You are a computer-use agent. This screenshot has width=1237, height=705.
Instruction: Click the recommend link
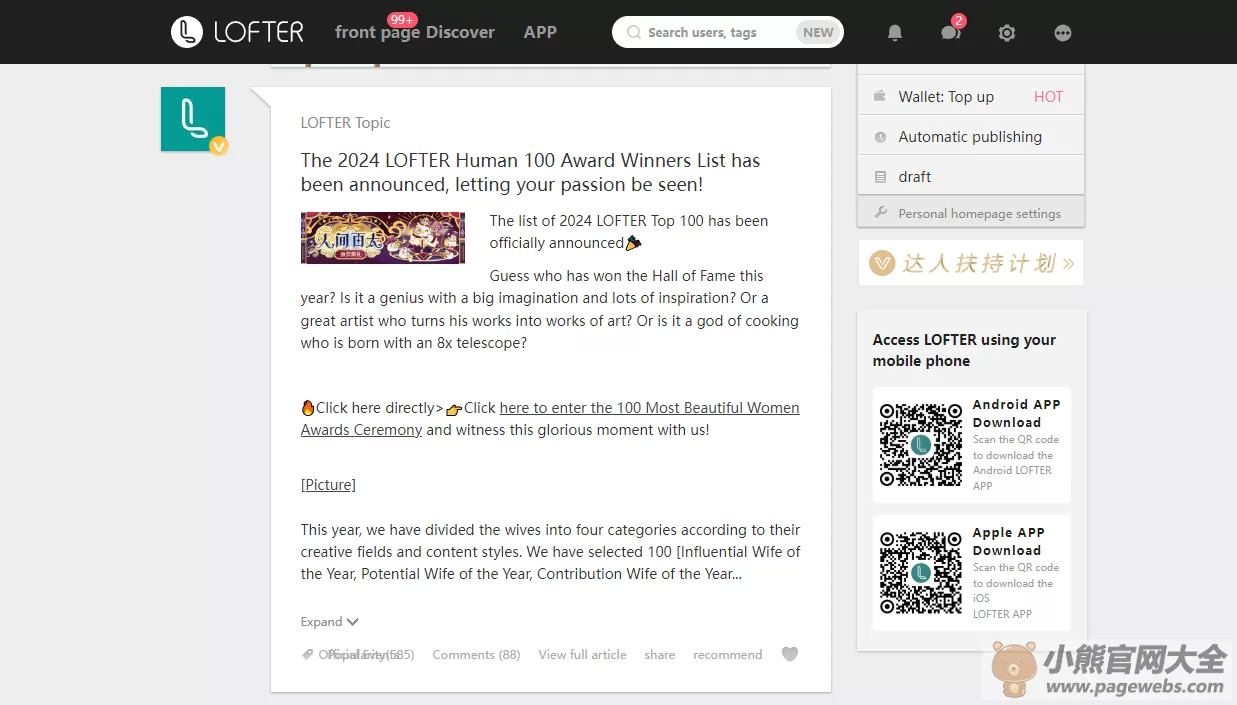tap(727, 655)
